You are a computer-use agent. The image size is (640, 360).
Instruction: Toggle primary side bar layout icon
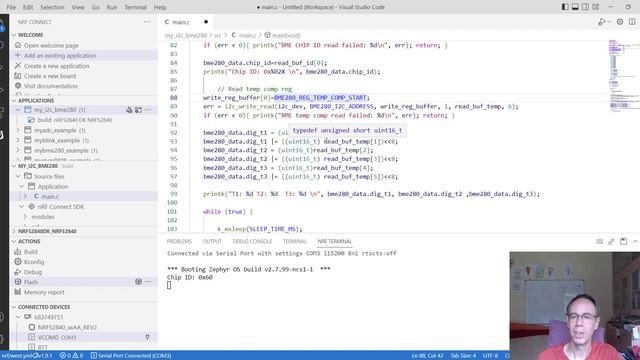coord(565,7)
